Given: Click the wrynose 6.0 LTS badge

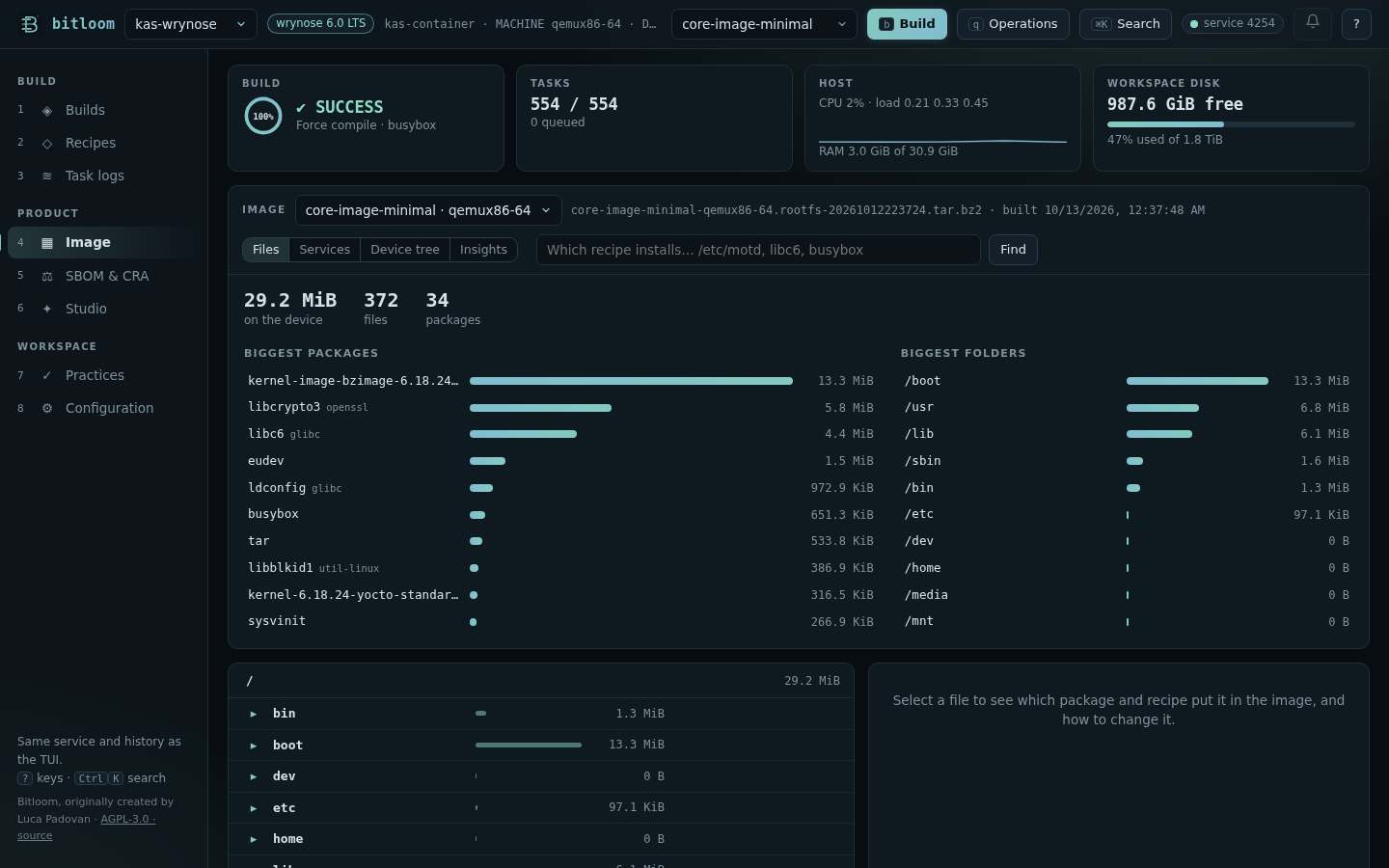Looking at the screenshot, I should pyautogui.click(x=320, y=23).
